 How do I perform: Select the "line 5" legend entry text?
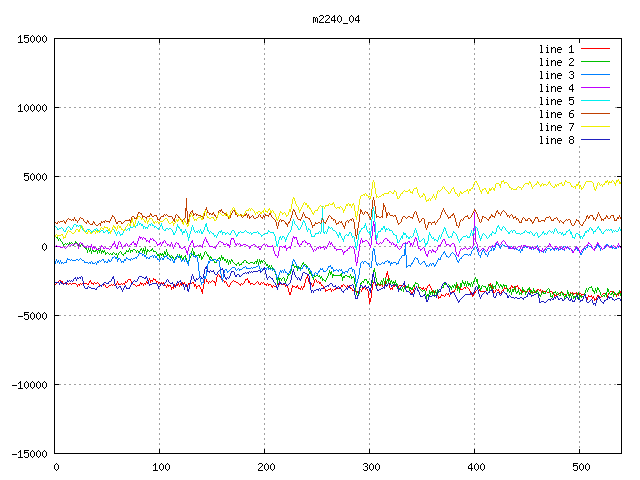tap(557, 101)
